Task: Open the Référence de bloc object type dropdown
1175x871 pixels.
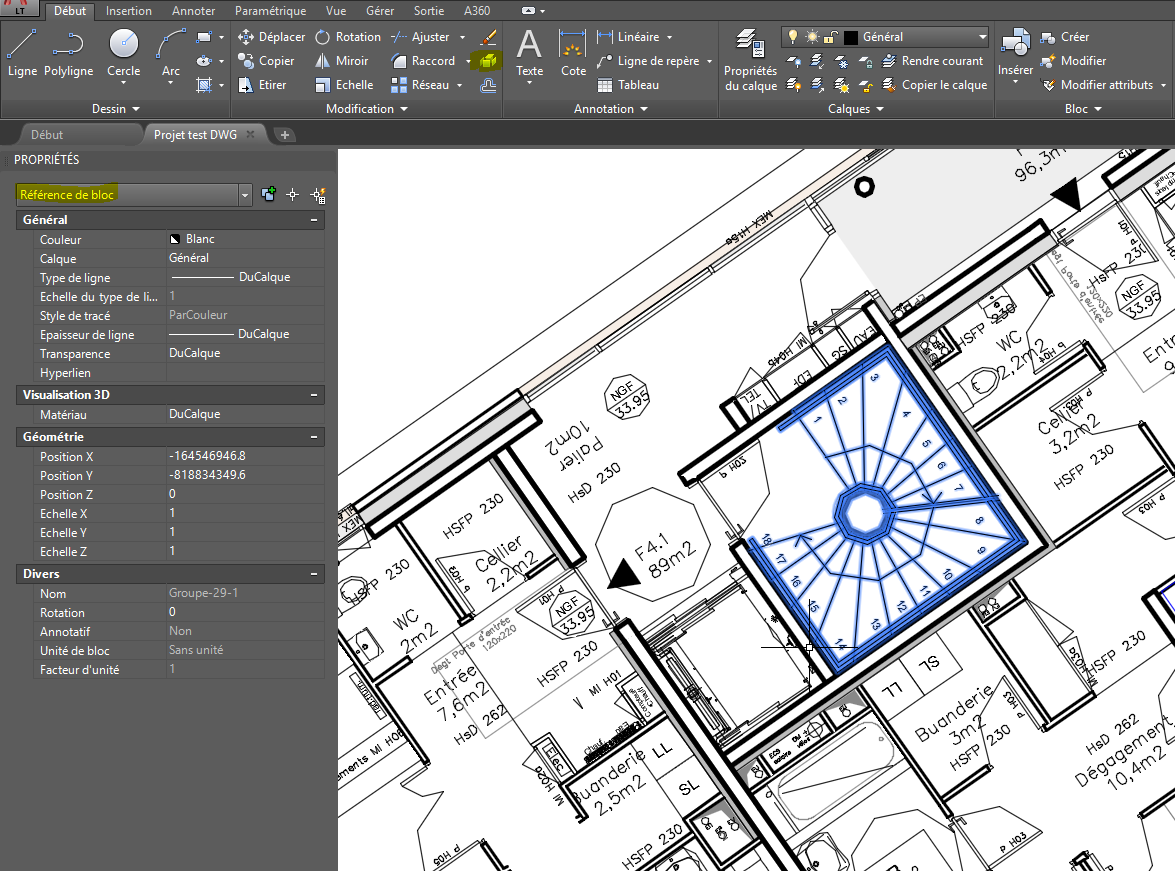Action: 245,195
